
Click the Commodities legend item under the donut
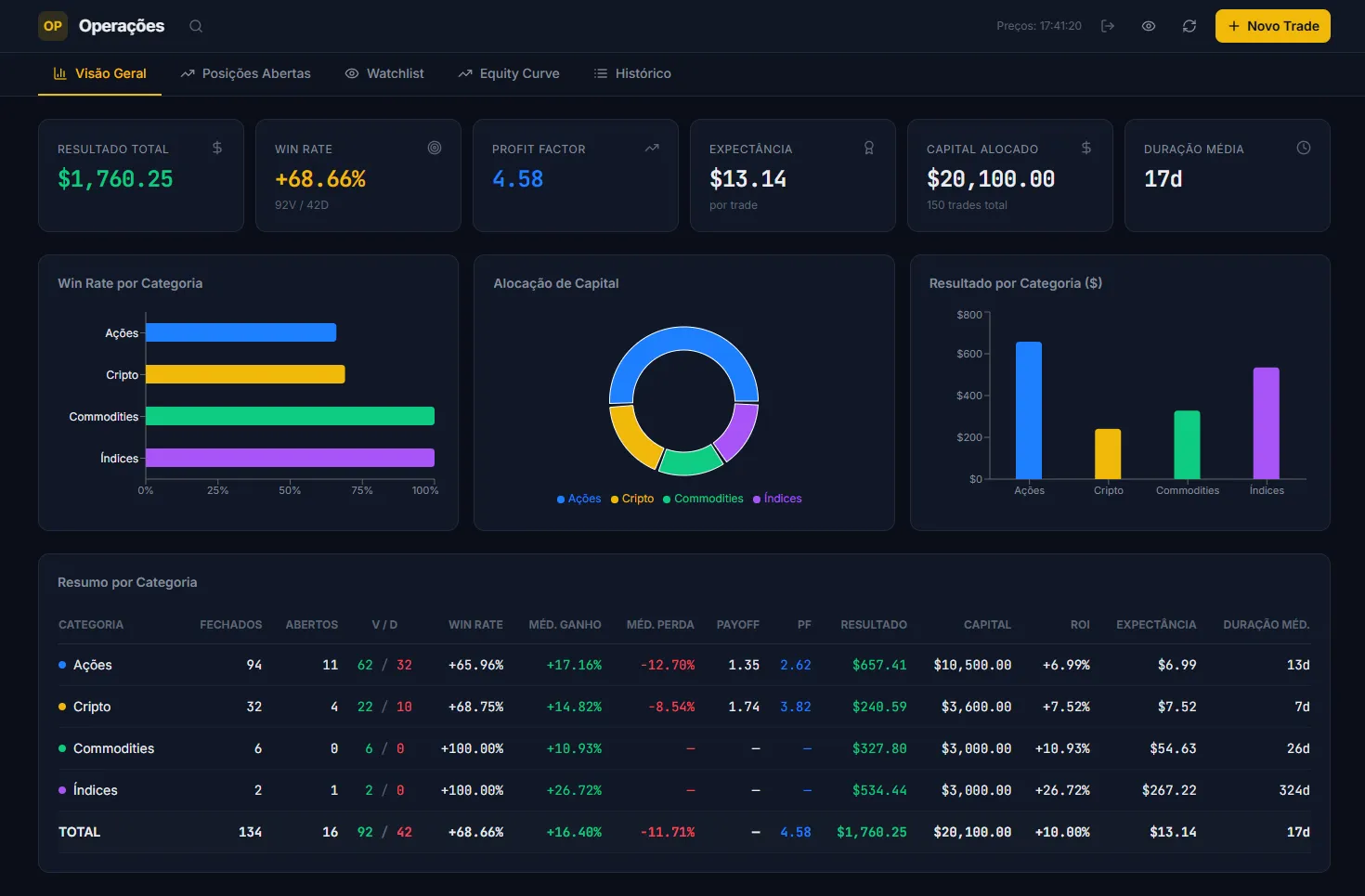pyautogui.click(x=703, y=499)
